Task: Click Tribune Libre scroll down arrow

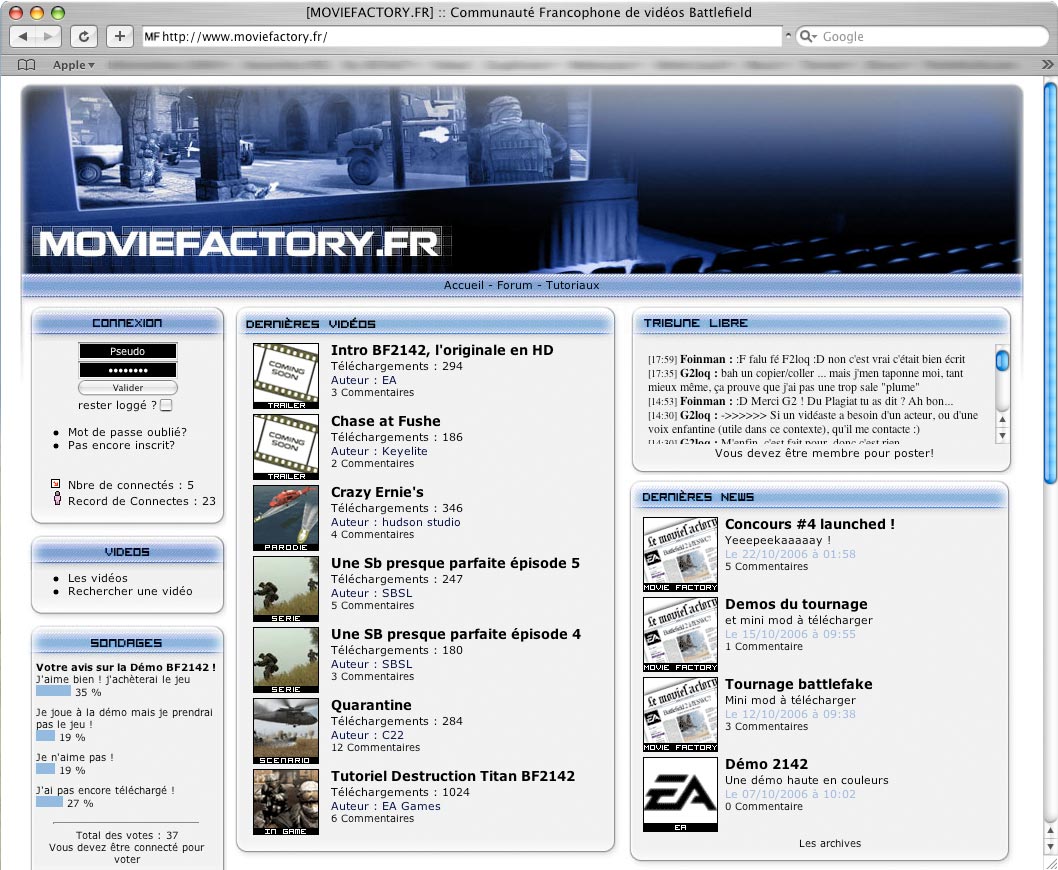Action: point(1003,435)
